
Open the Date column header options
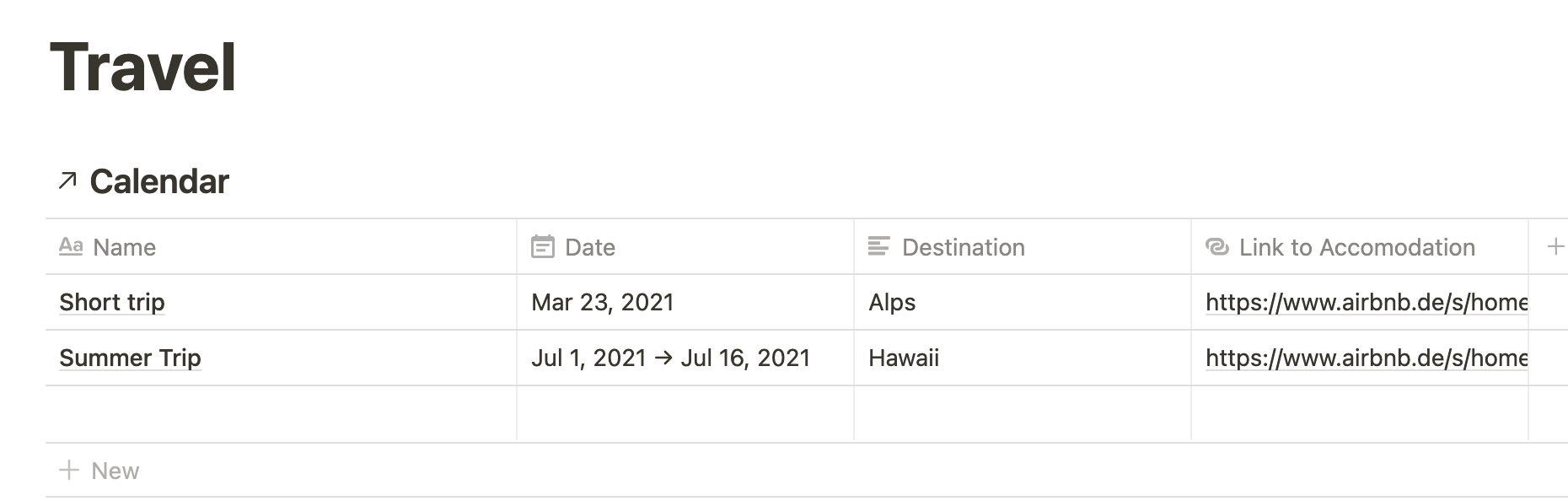(x=685, y=246)
